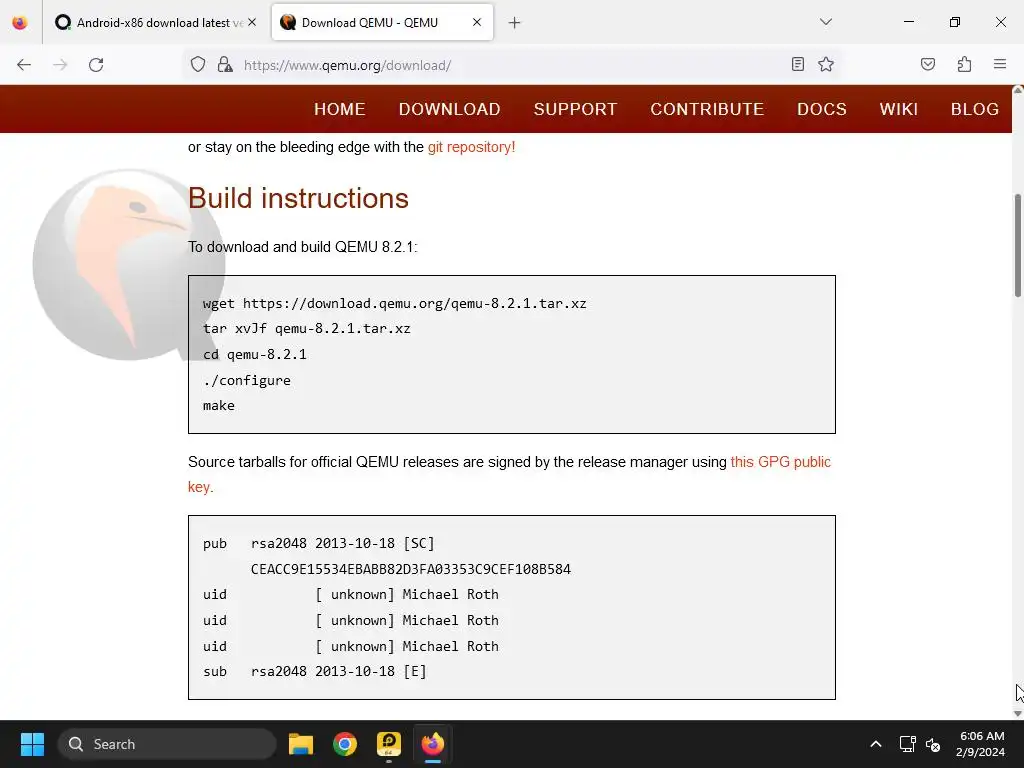Viewport: 1024px width, 768px height.
Task: Open DOWNLOAD in site navigation
Action: tap(450, 109)
